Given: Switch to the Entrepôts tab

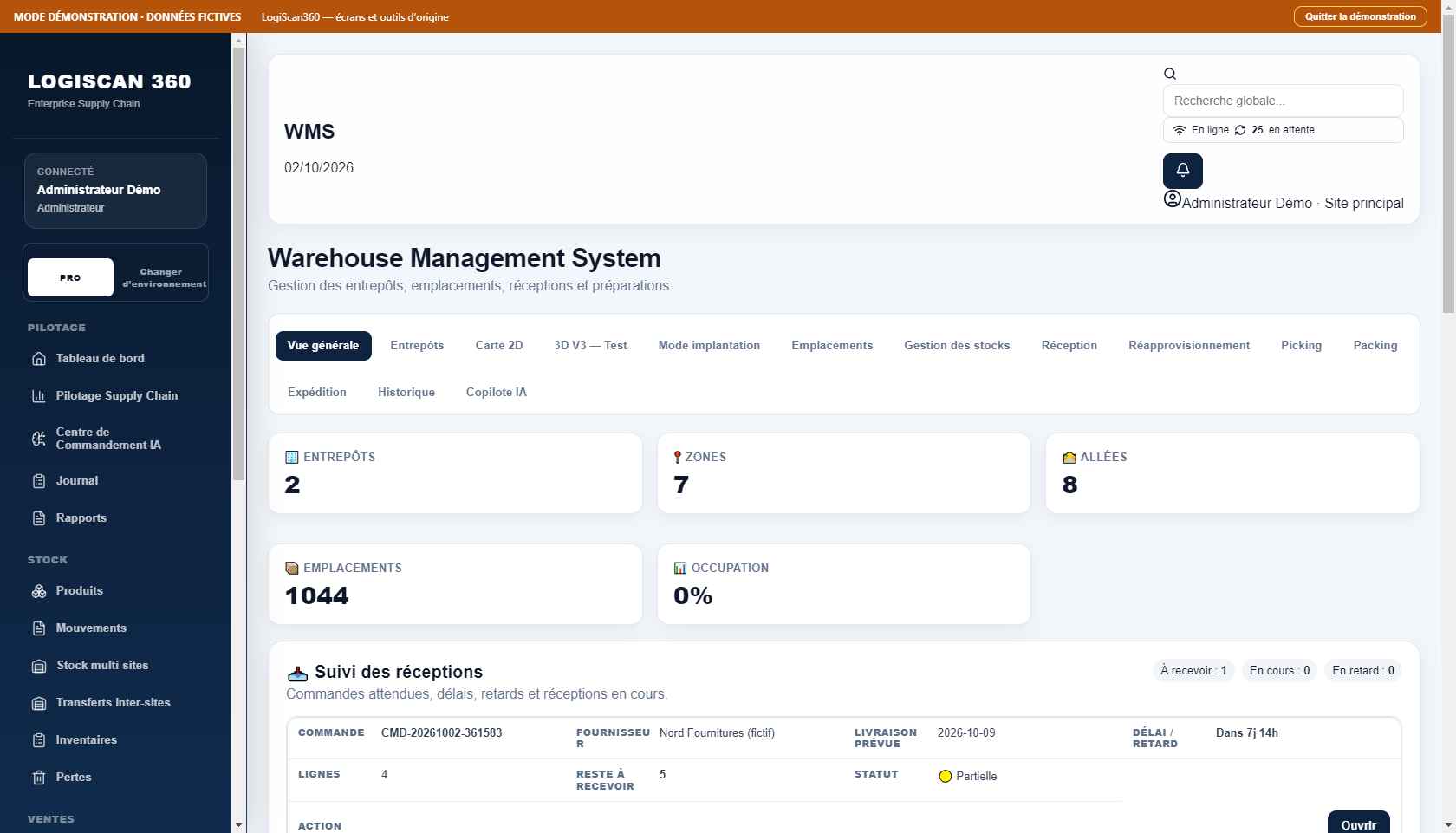Looking at the screenshot, I should [417, 345].
